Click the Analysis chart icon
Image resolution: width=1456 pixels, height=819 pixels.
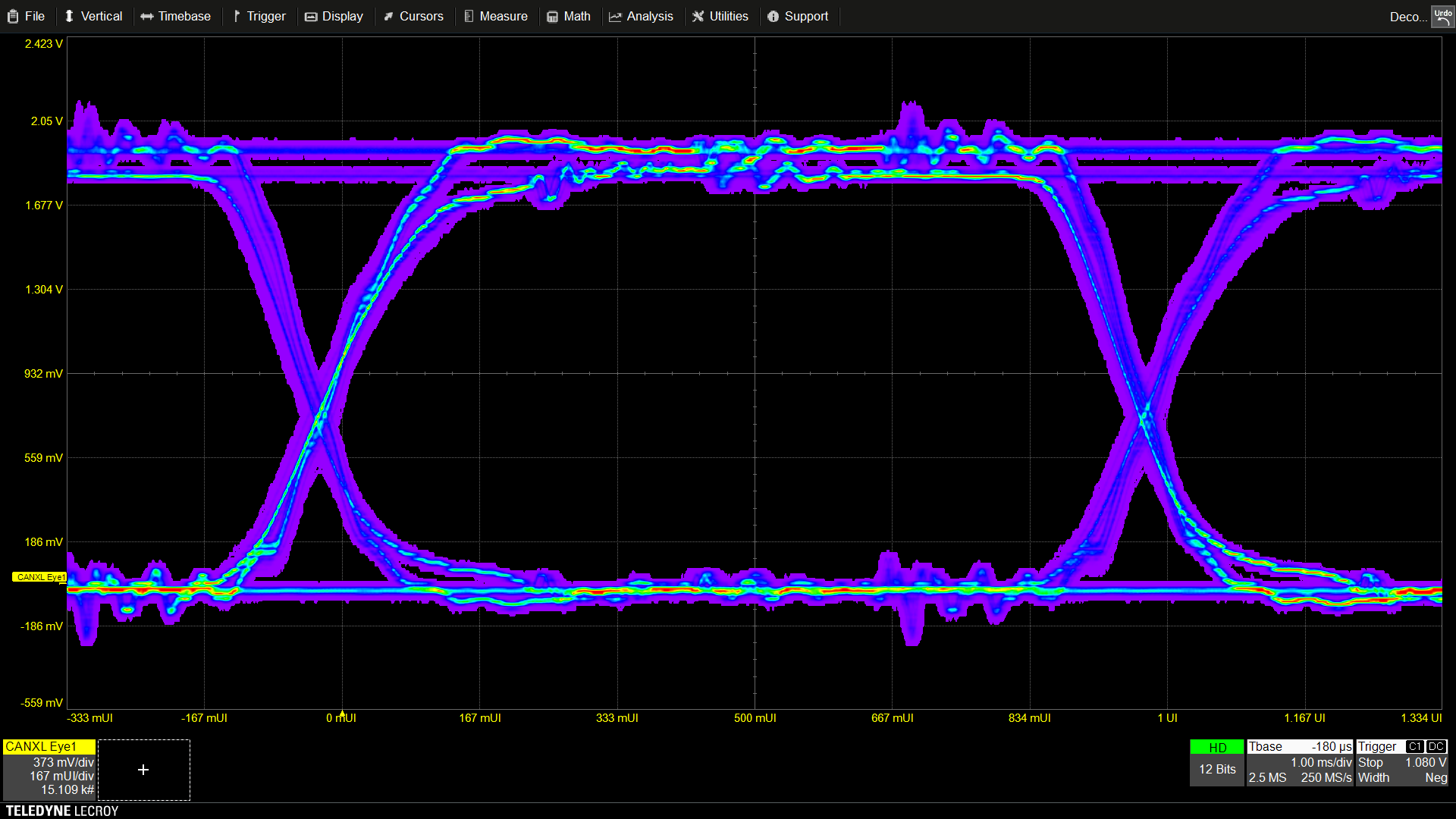click(x=615, y=17)
